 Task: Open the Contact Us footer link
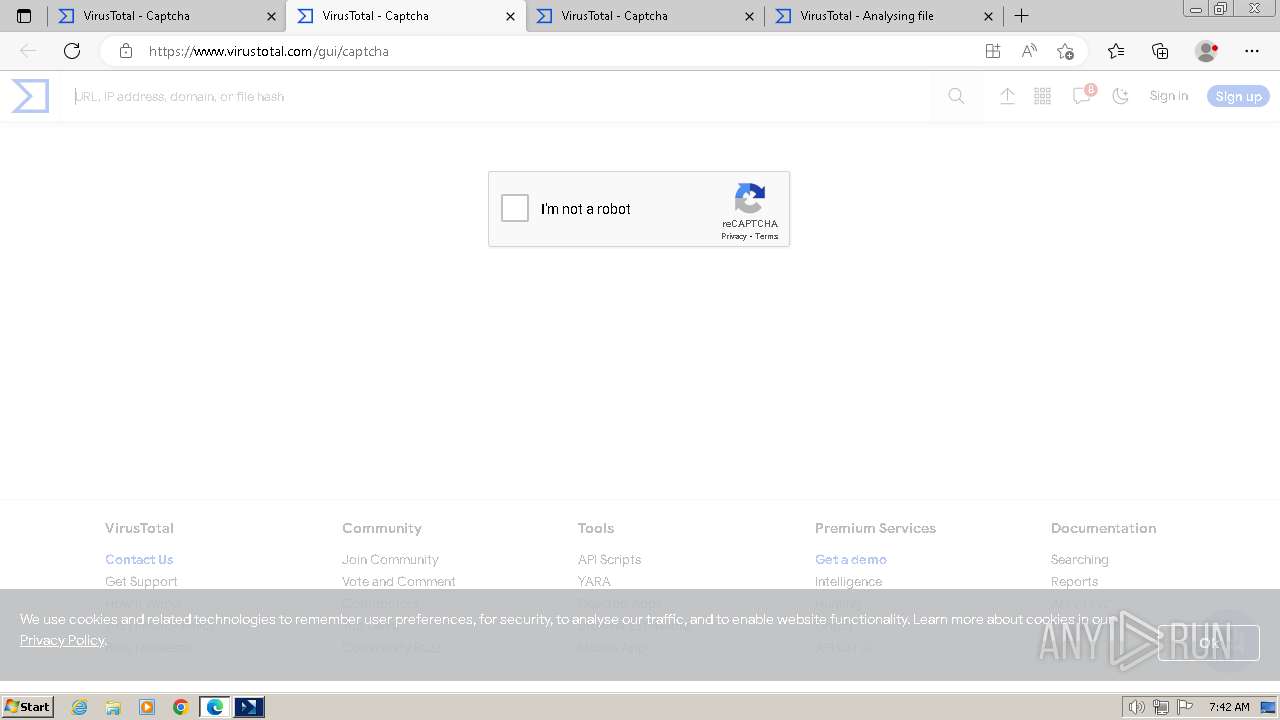point(139,560)
